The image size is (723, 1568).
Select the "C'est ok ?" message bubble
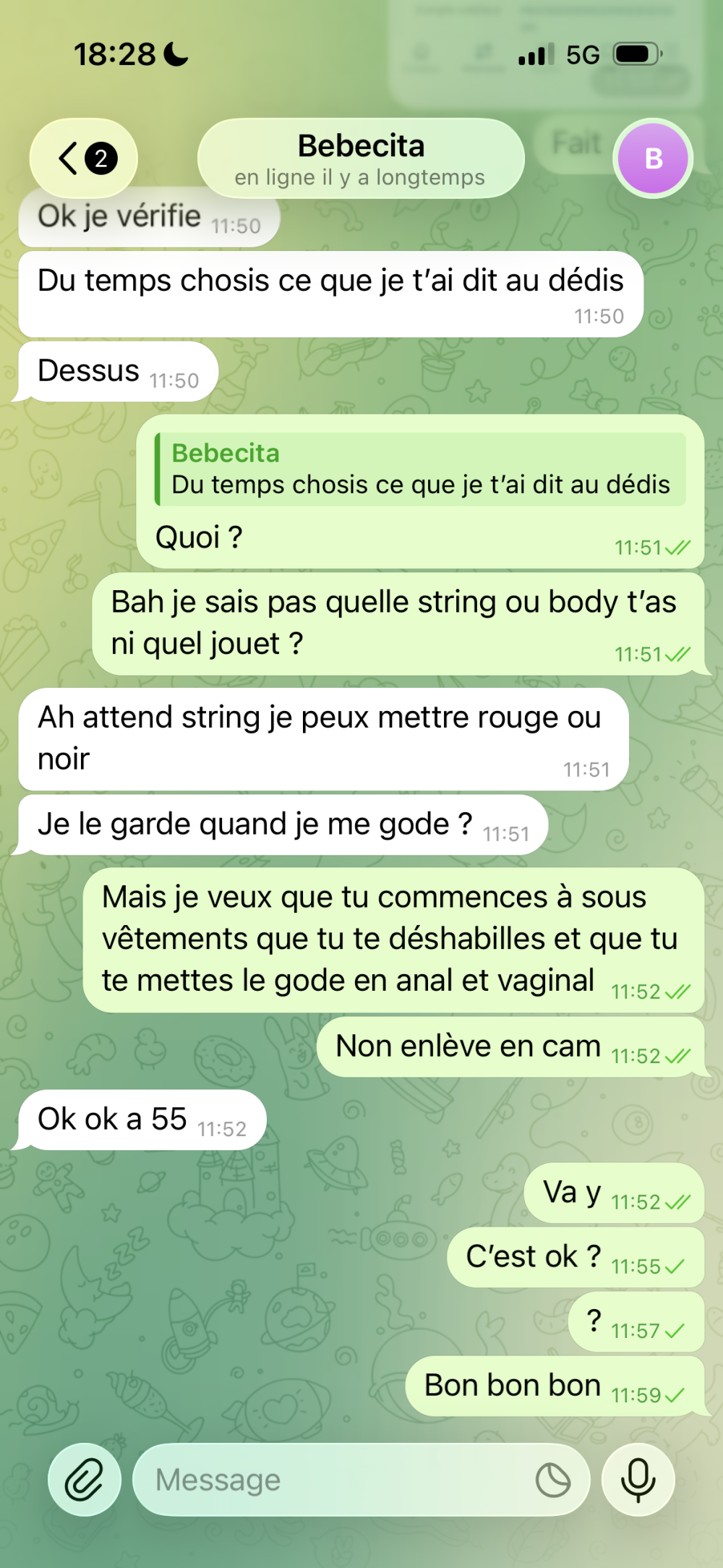pos(576,1257)
